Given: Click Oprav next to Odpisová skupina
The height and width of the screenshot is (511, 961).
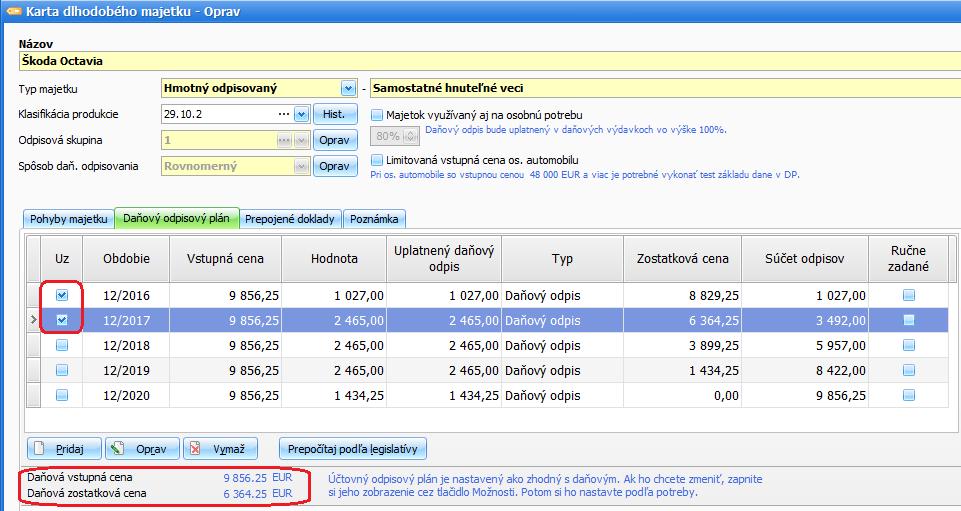Looking at the screenshot, I should pyautogui.click(x=335, y=140).
